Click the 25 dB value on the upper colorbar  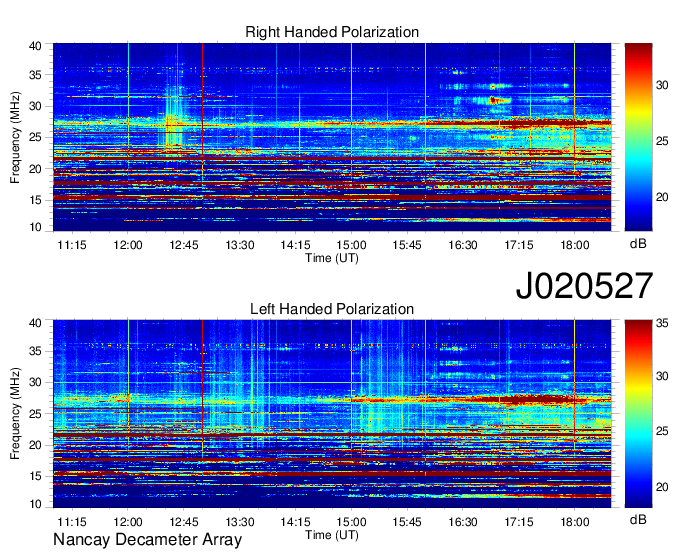click(x=662, y=141)
